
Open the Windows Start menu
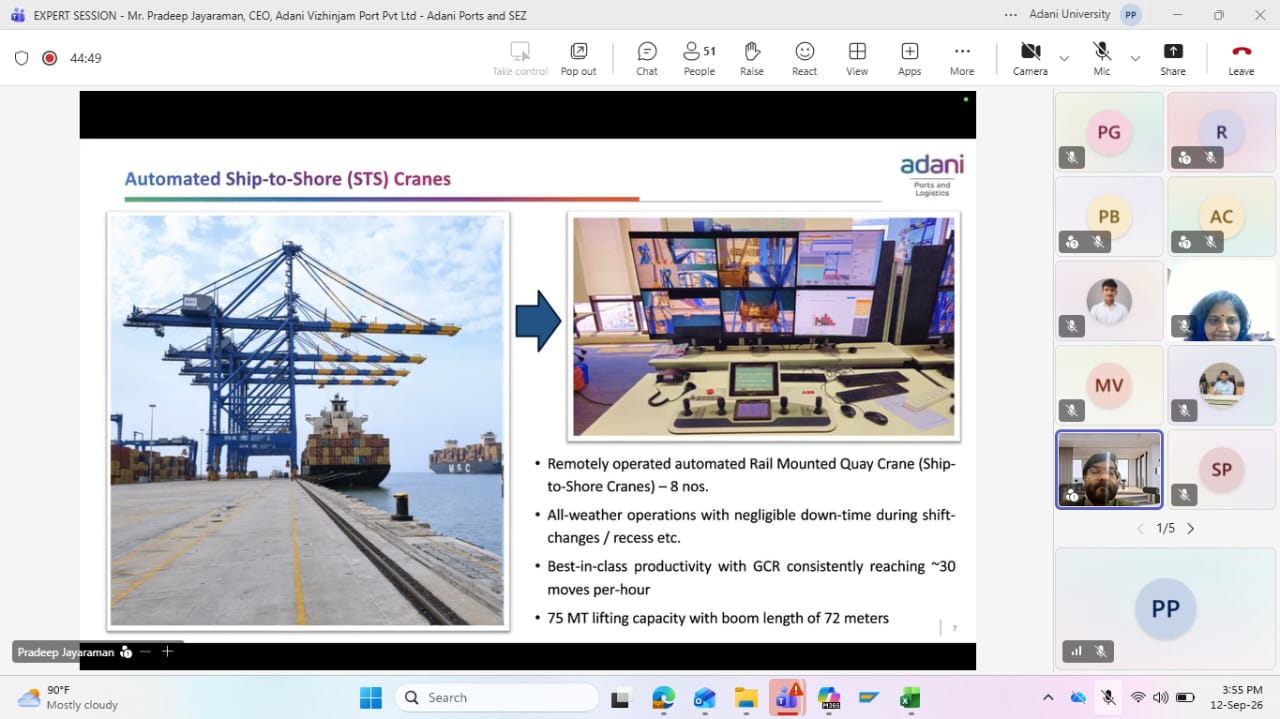tap(370, 697)
